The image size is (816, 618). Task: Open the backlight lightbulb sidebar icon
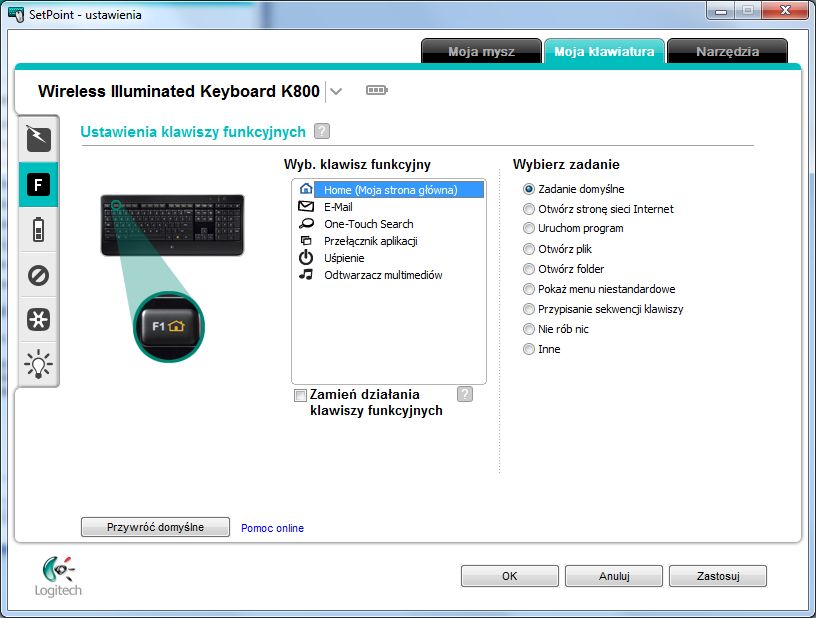[x=39, y=364]
